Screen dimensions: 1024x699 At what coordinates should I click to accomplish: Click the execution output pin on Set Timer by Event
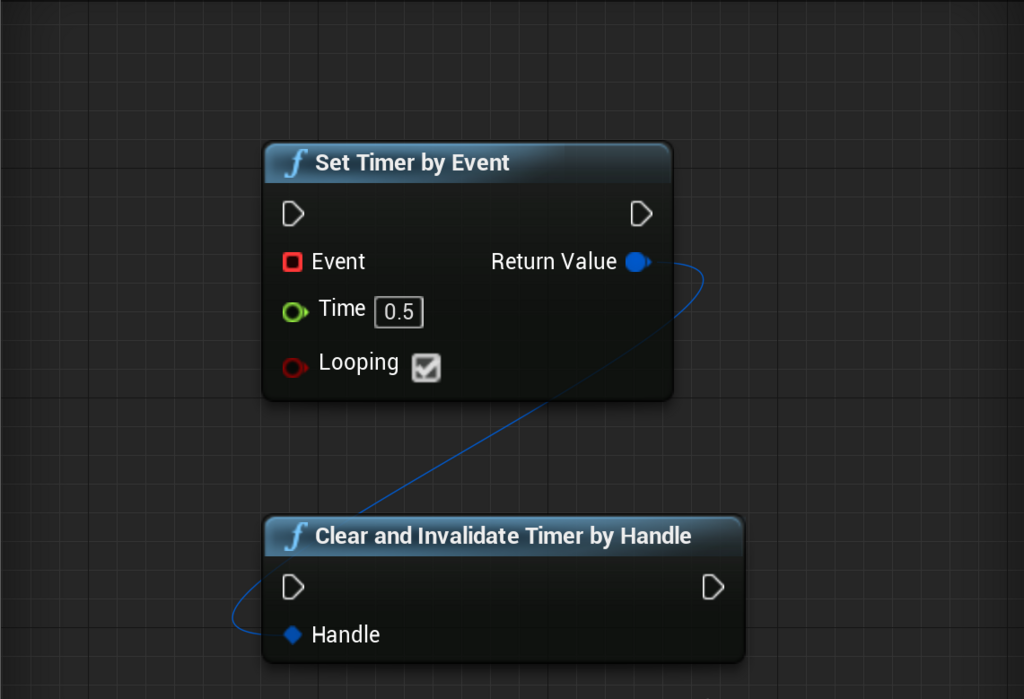641,213
